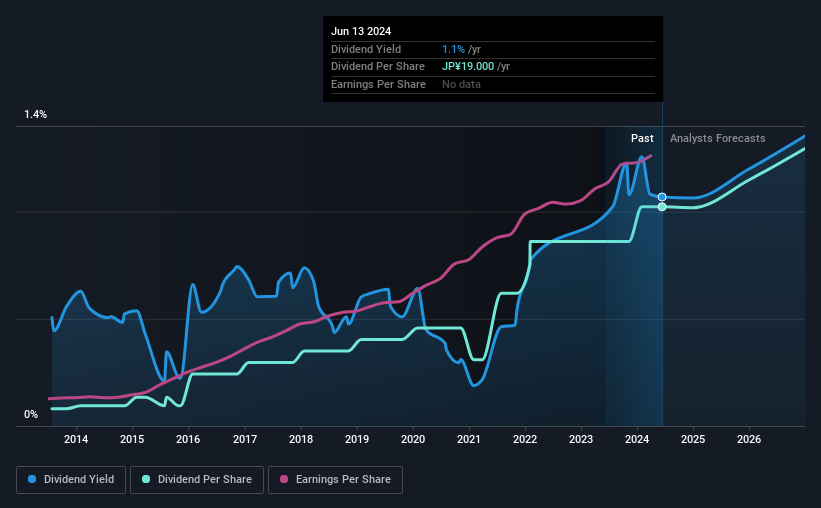Click the 2023 x-axis label

click(x=581, y=439)
